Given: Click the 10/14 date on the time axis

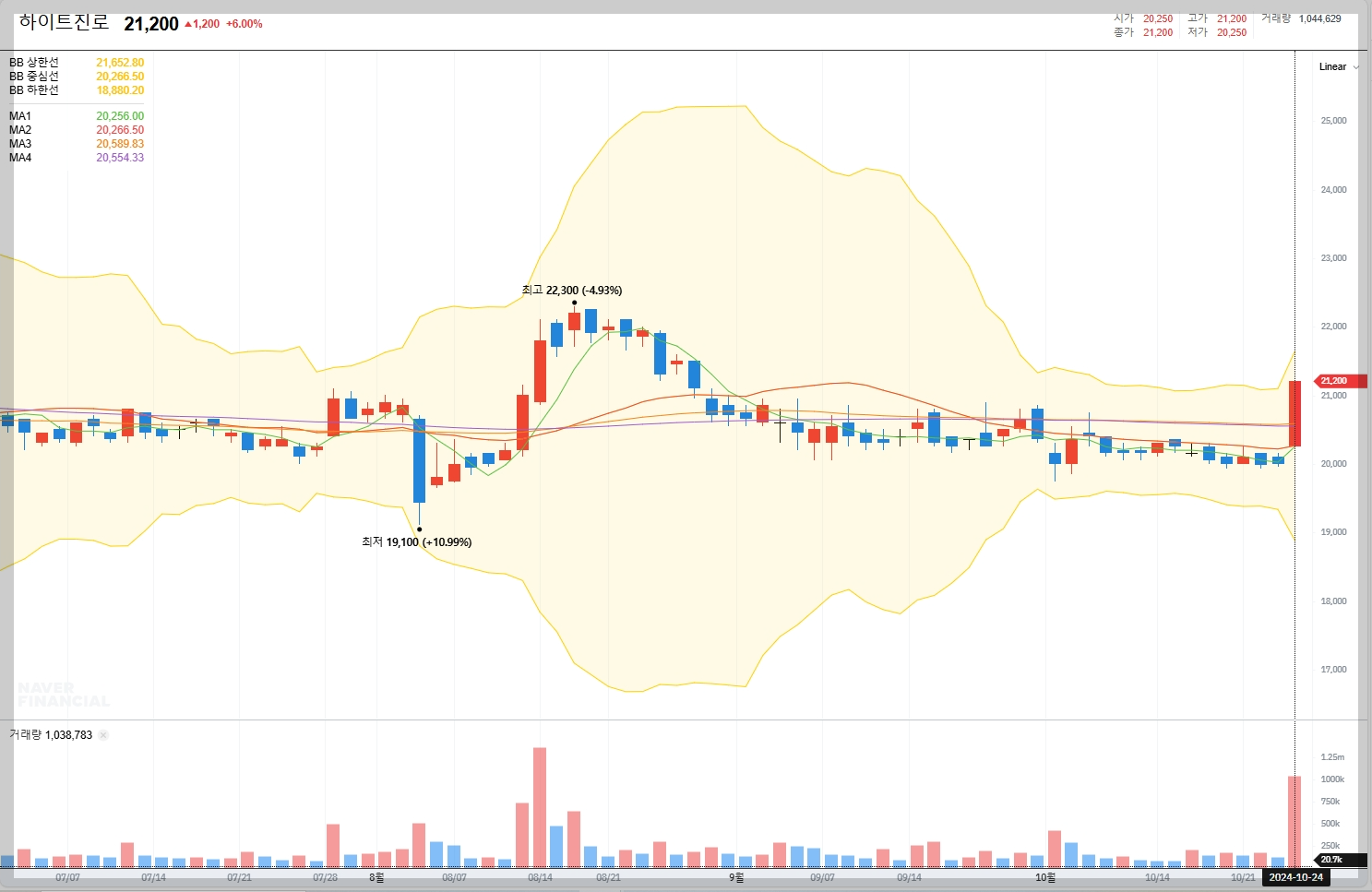Looking at the screenshot, I should click(x=1157, y=877).
